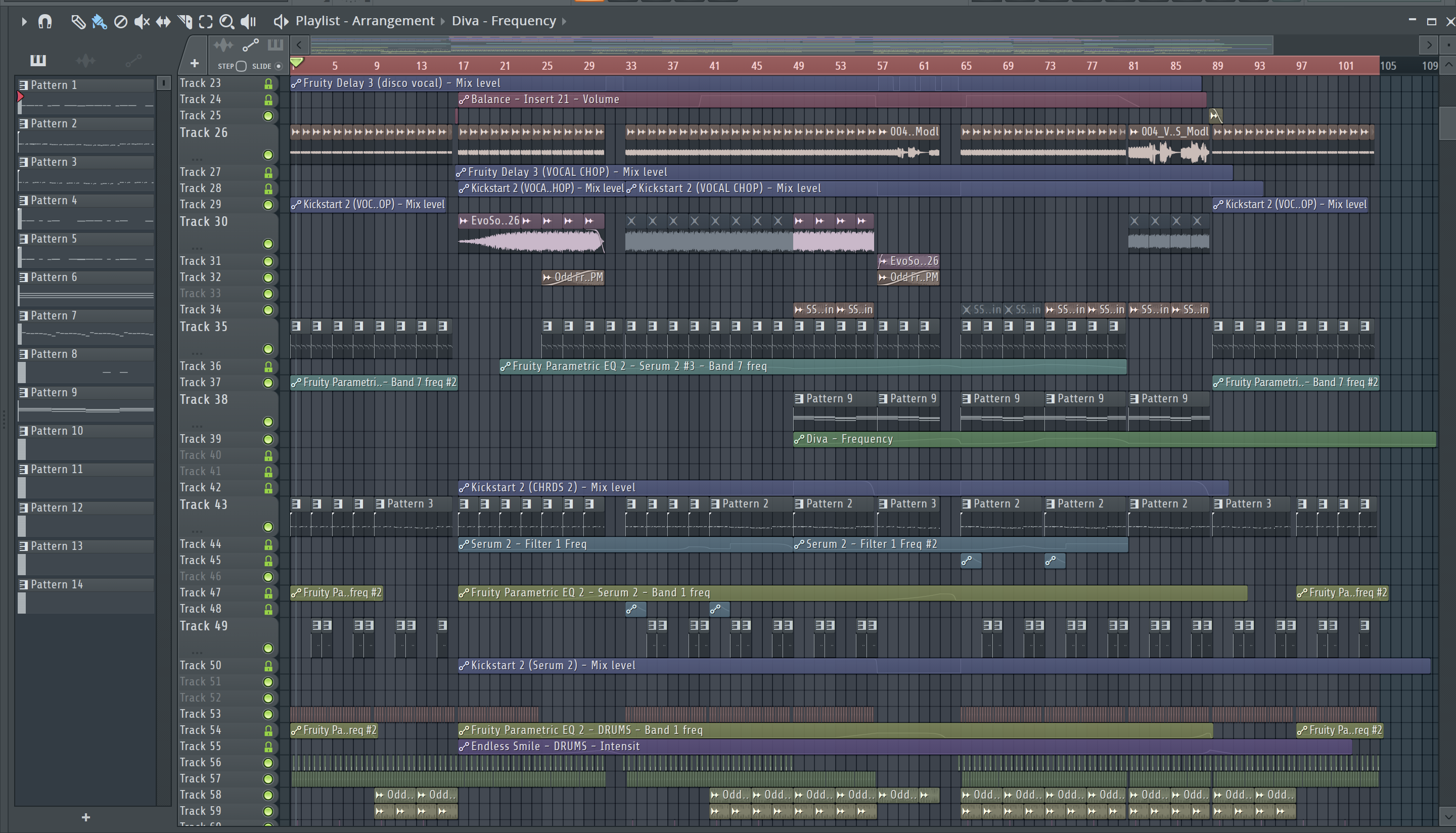Open the Playlist options menu arrow
Image resolution: width=1456 pixels, height=833 pixels.
click(x=23, y=22)
